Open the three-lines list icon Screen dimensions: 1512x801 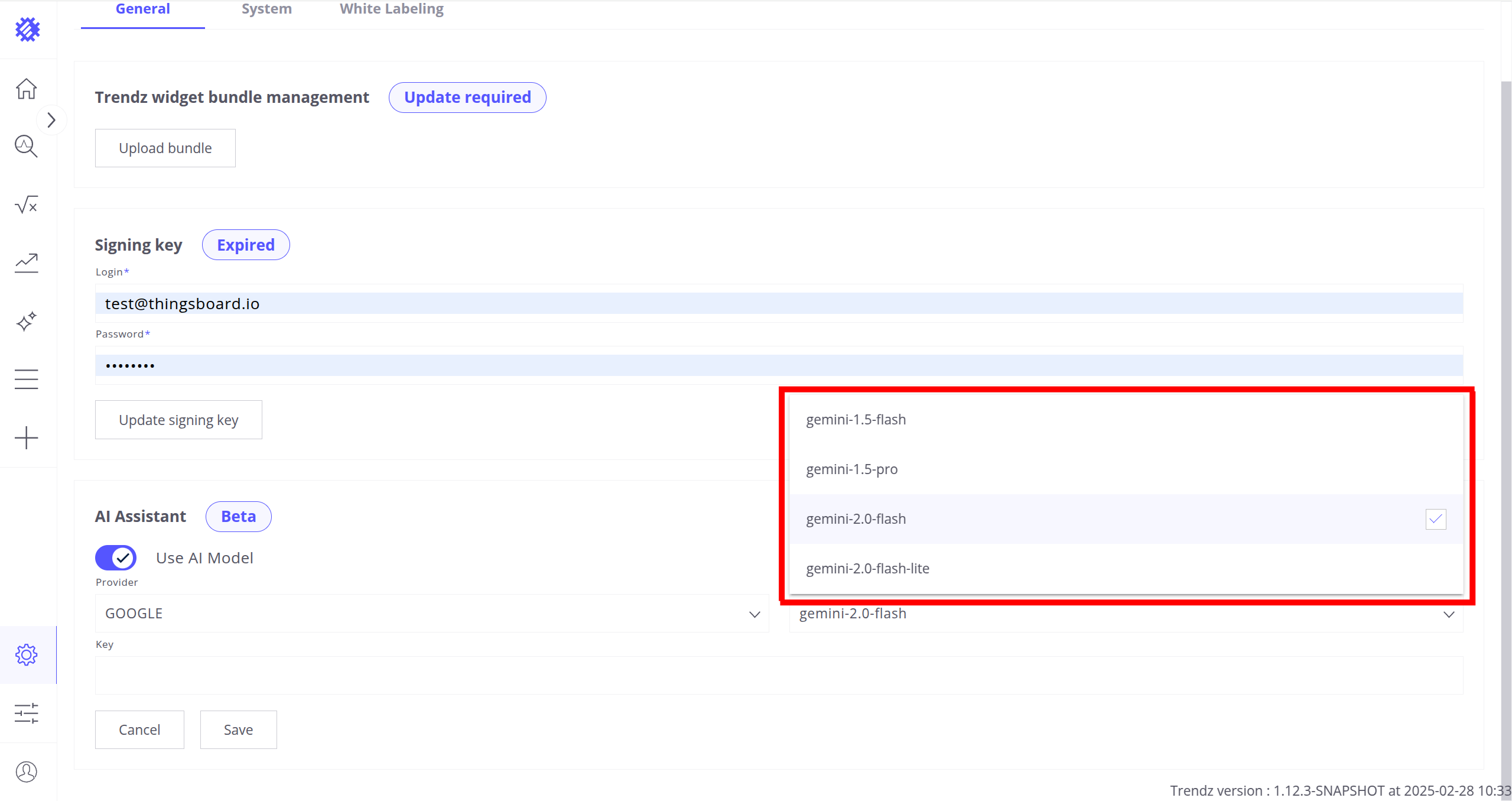(x=26, y=379)
